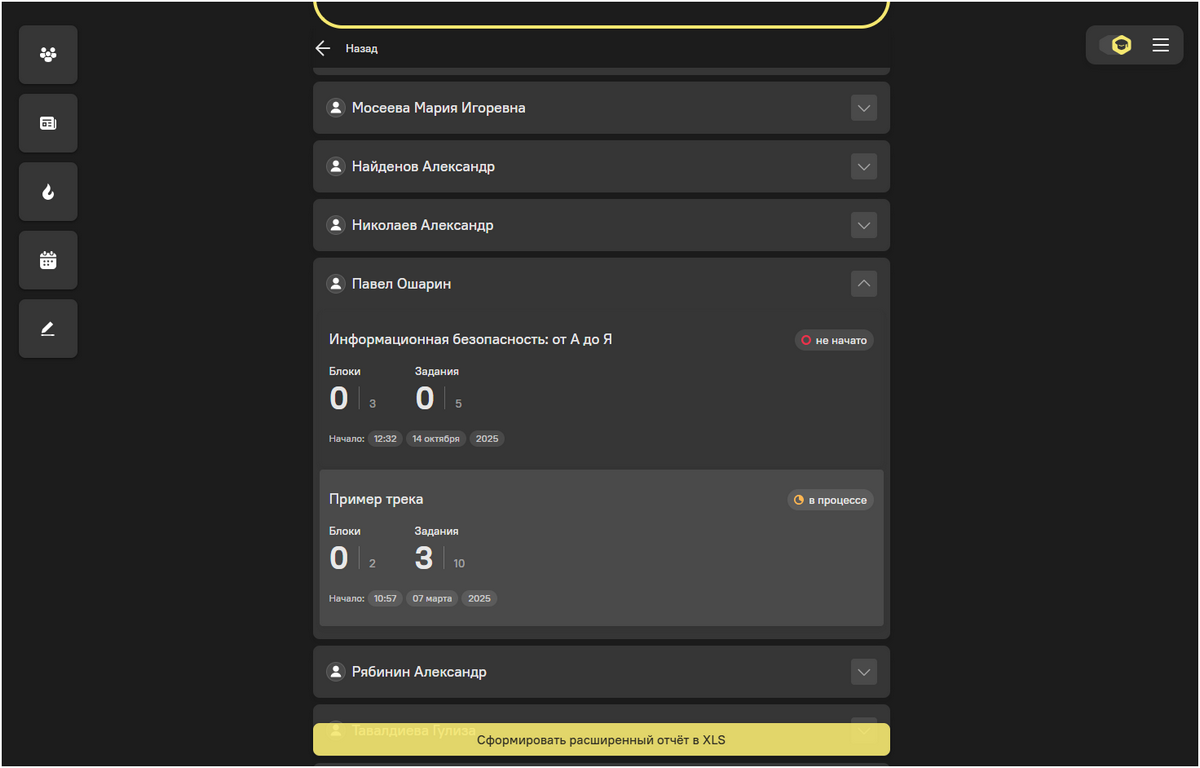Open the calendar icon in the sidebar
This screenshot has width=1200, height=768.
click(x=47, y=259)
